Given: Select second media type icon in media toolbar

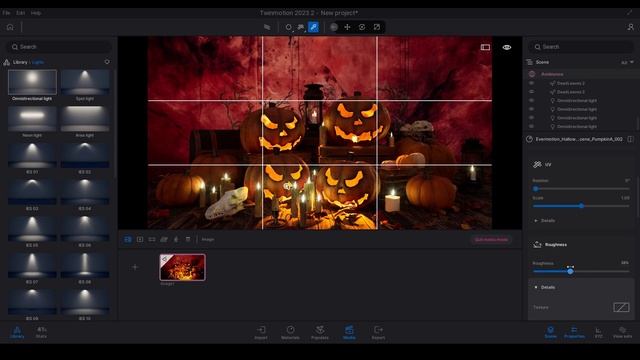Looking at the screenshot, I should [x=140, y=239].
